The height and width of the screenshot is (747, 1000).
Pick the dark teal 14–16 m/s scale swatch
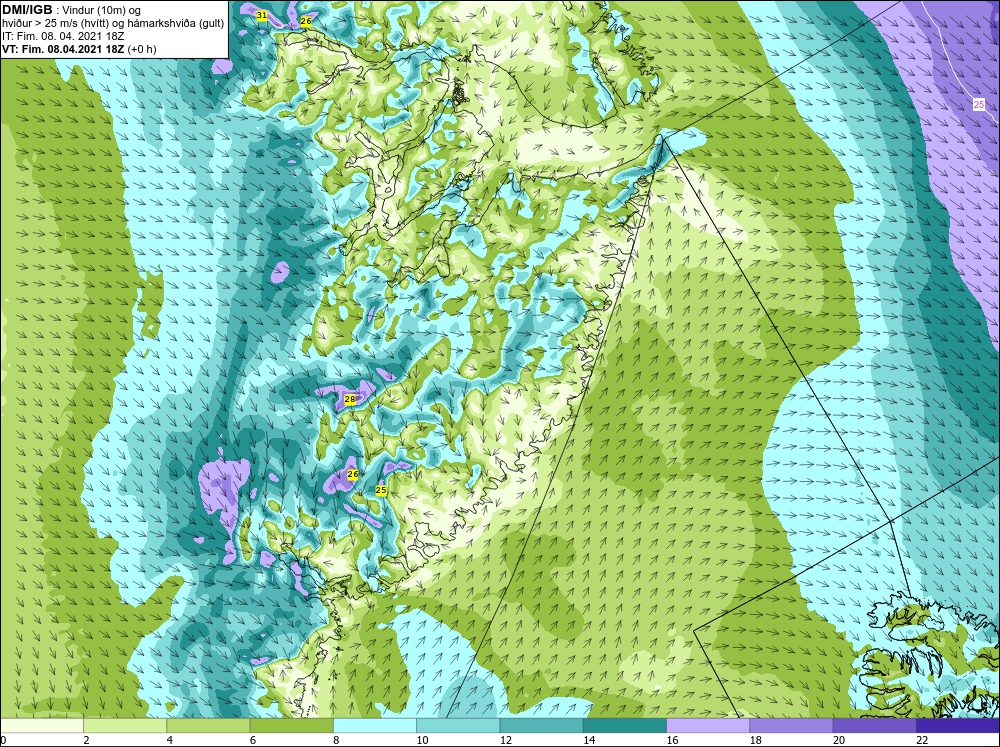pyautogui.click(x=625, y=725)
